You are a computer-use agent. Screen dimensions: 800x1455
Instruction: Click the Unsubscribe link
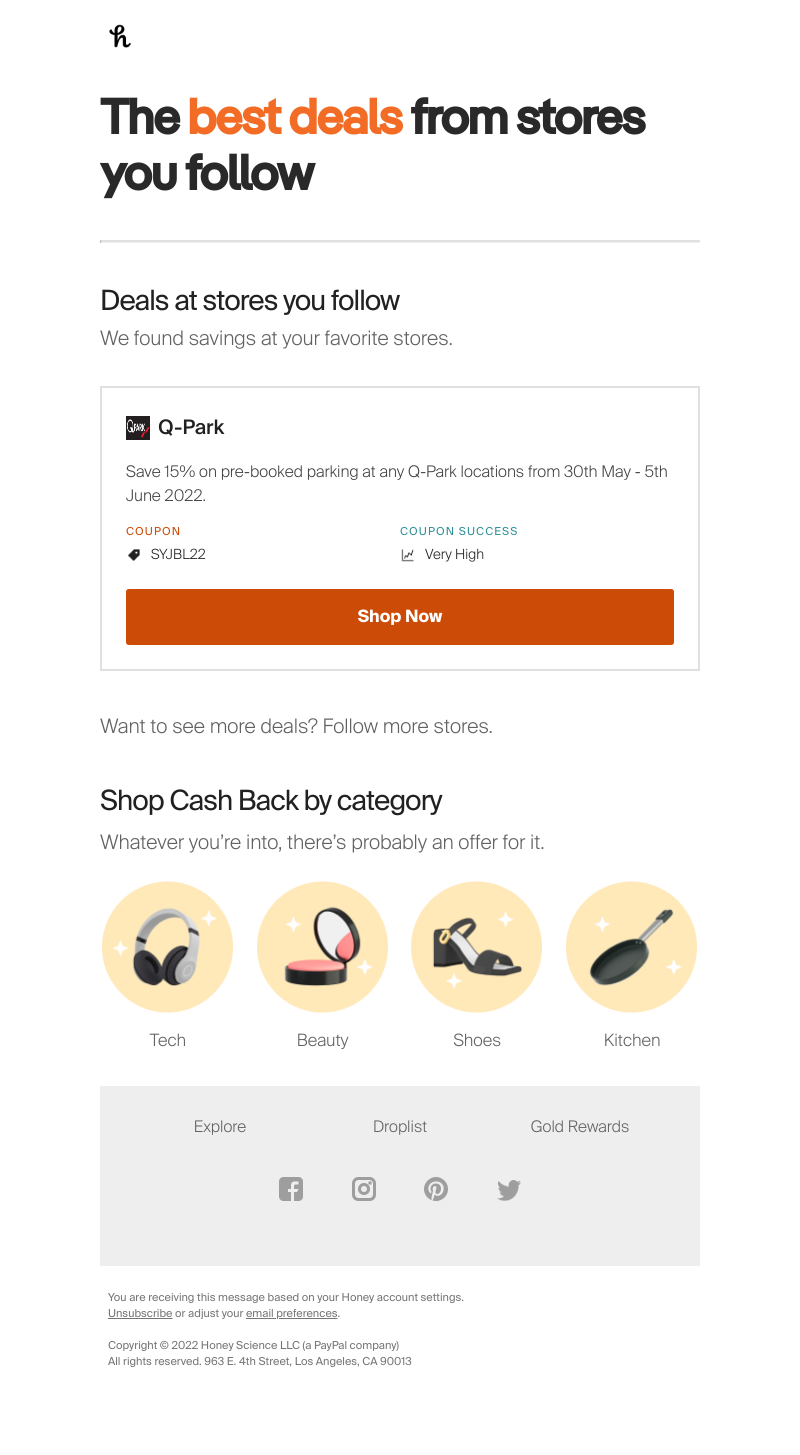[x=140, y=1313]
